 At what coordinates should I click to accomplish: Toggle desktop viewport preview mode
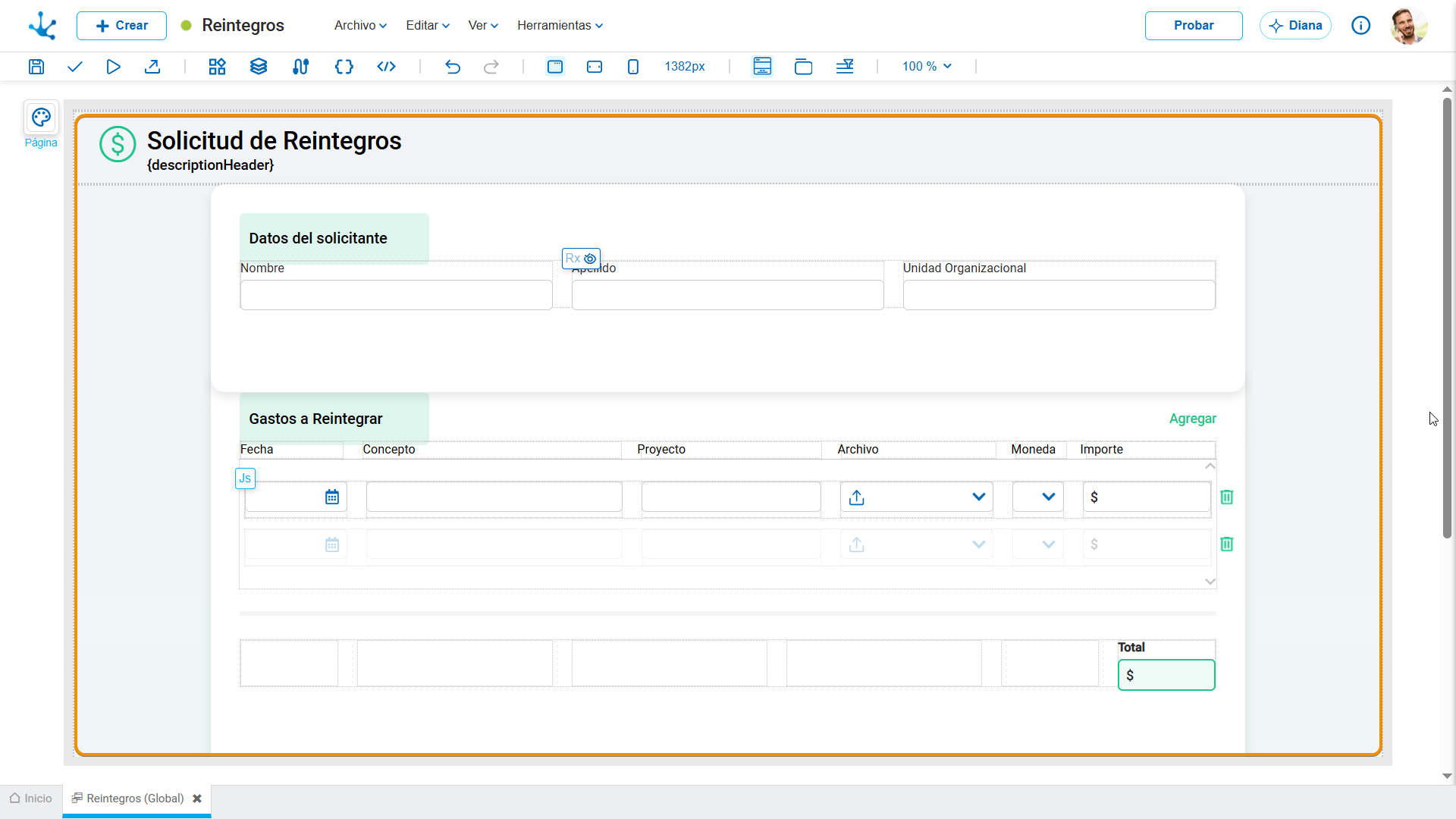555,67
